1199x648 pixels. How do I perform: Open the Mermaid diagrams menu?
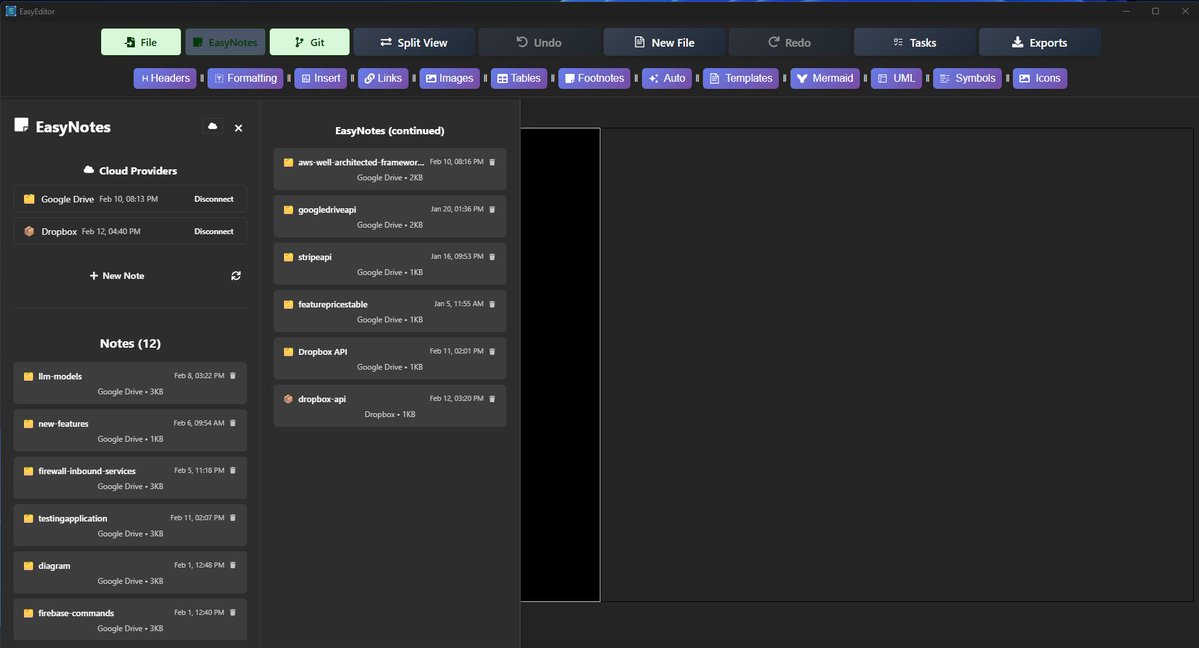[x=825, y=78]
